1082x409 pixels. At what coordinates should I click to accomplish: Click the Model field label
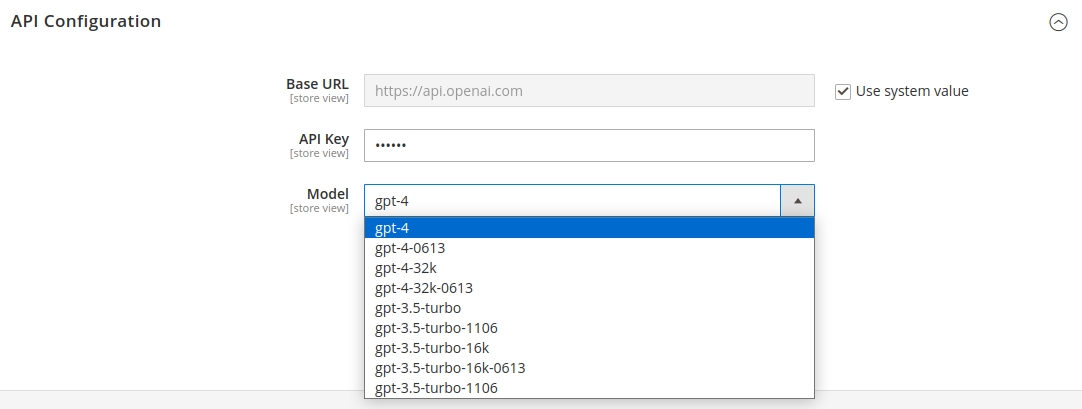327,194
